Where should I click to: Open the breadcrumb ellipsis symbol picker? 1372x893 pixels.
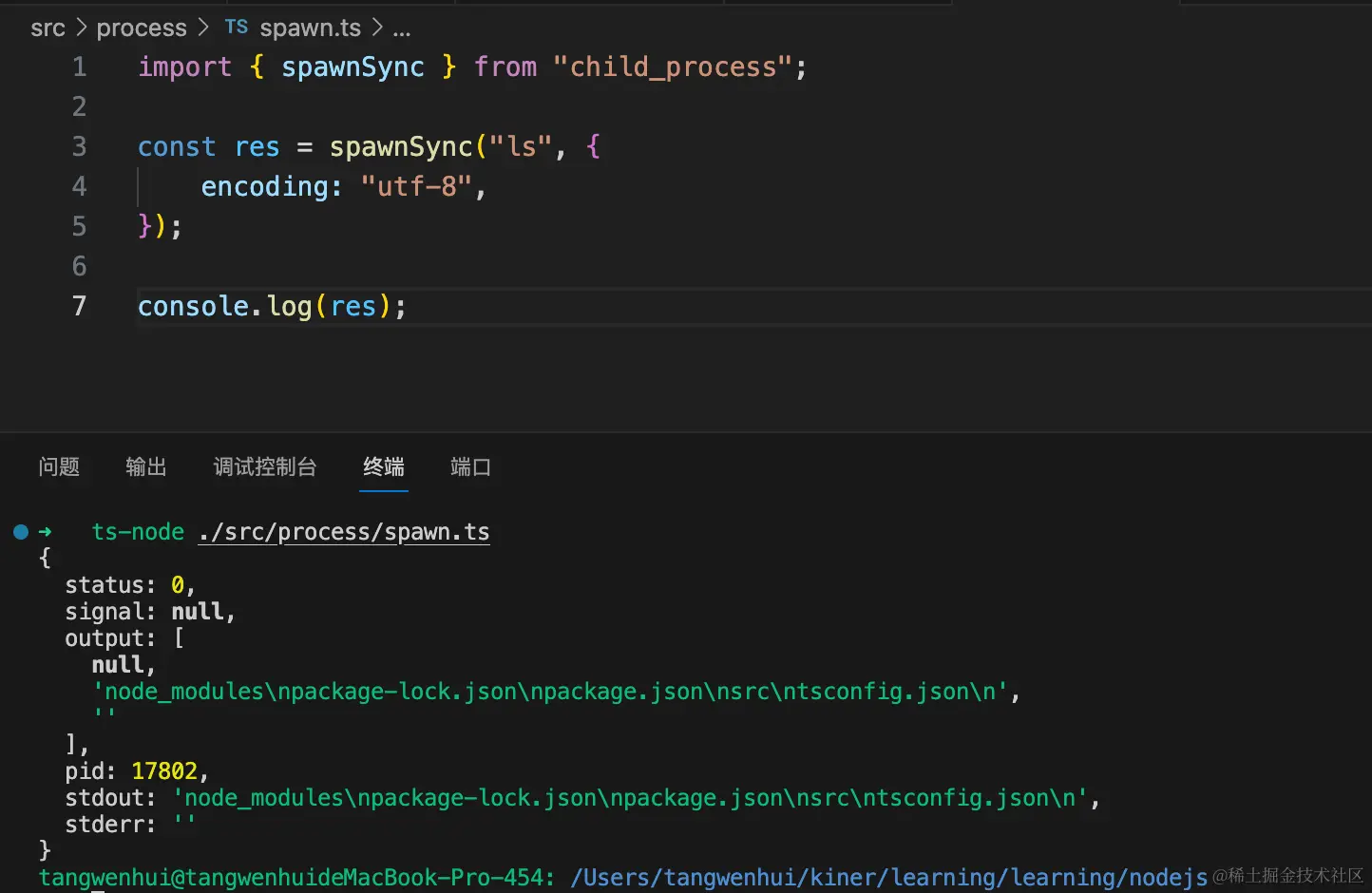402,29
